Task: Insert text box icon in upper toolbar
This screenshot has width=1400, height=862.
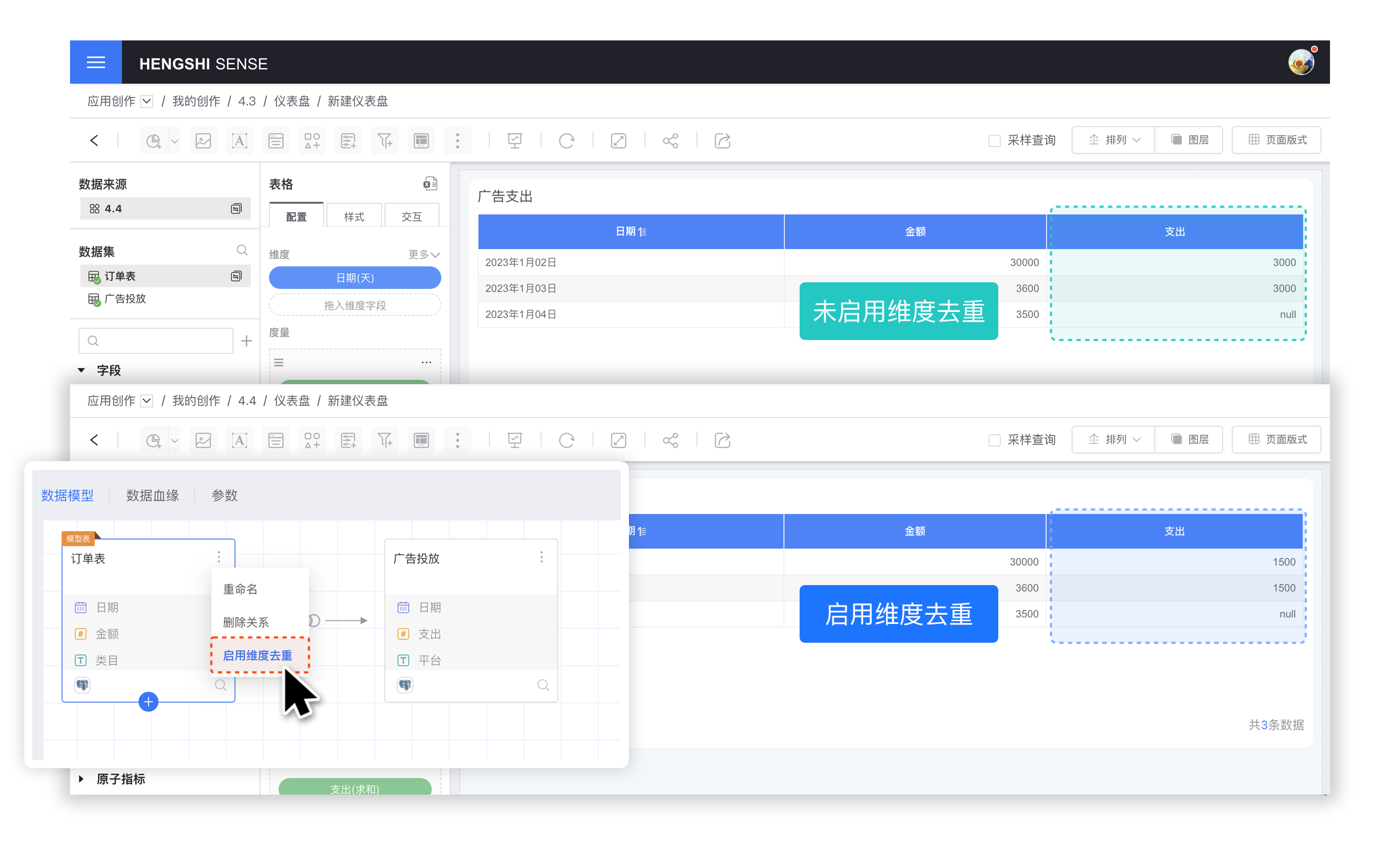Action: pos(239,140)
